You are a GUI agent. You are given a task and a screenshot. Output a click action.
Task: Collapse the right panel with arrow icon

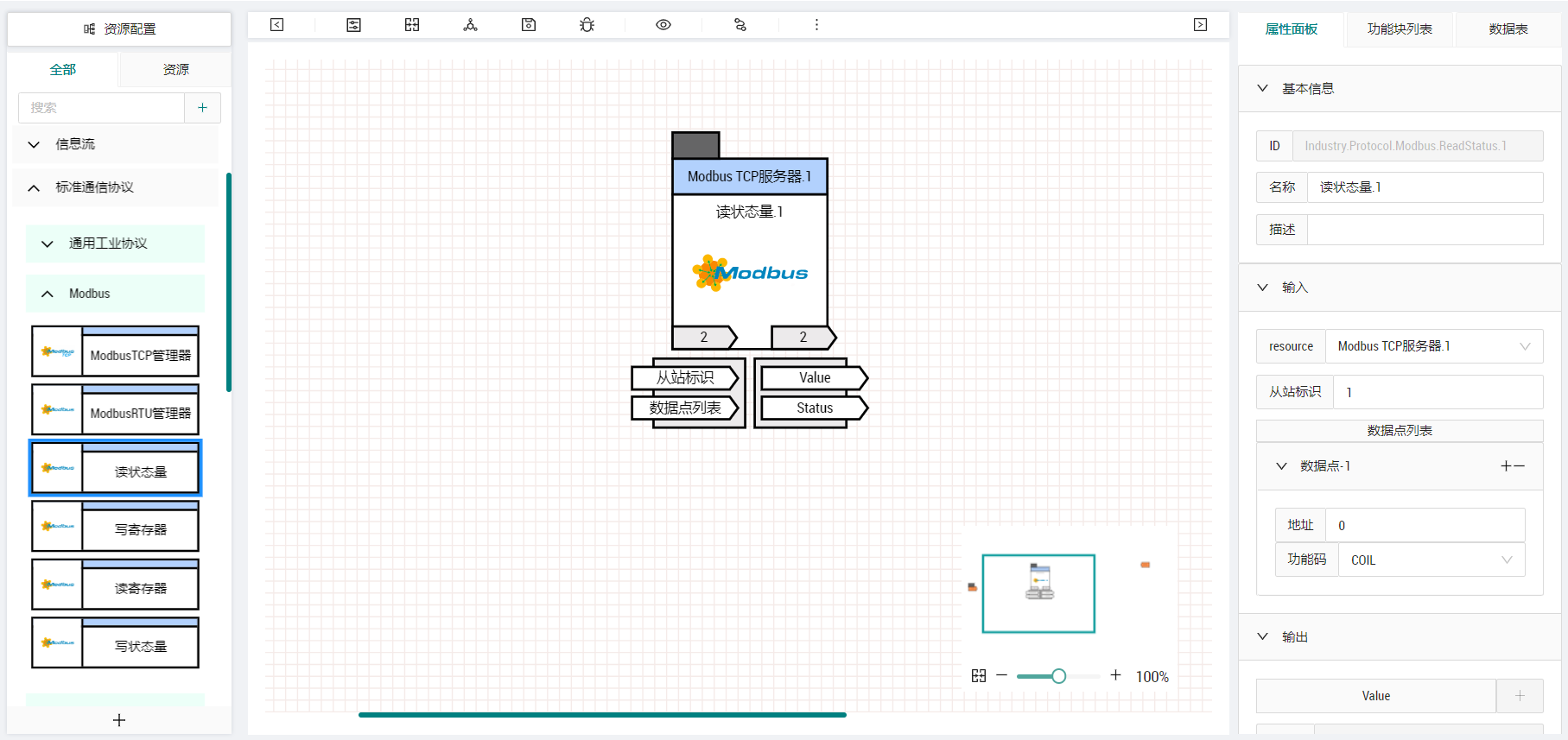[x=1200, y=25]
